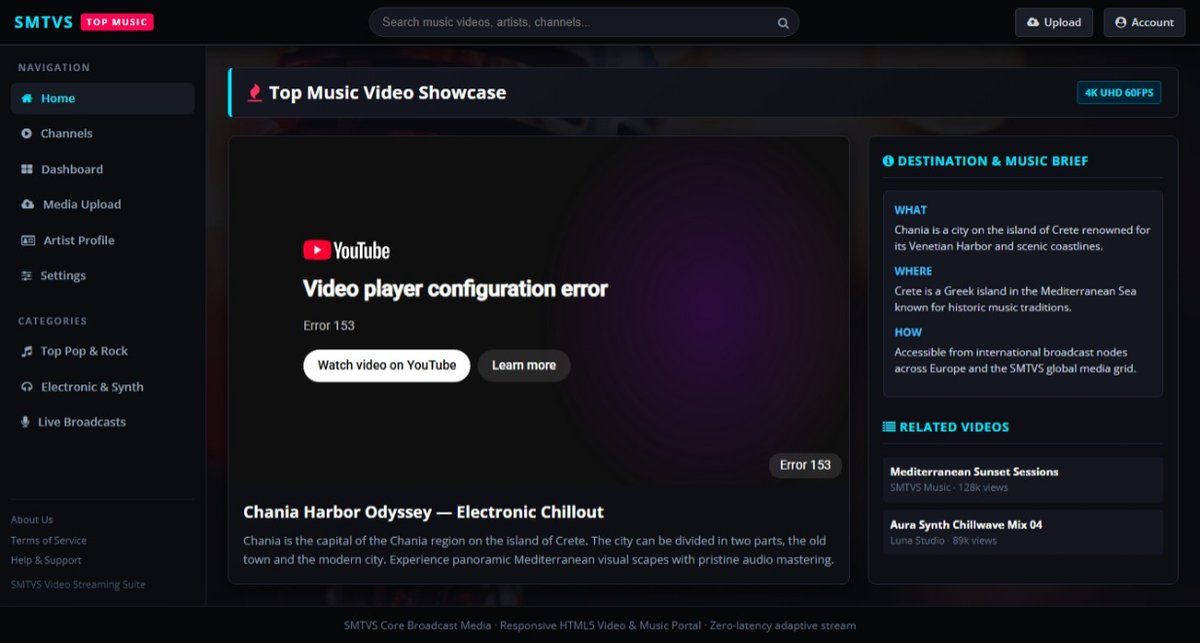Click Watch video on YouTube
This screenshot has height=643, width=1200.
click(x=386, y=366)
